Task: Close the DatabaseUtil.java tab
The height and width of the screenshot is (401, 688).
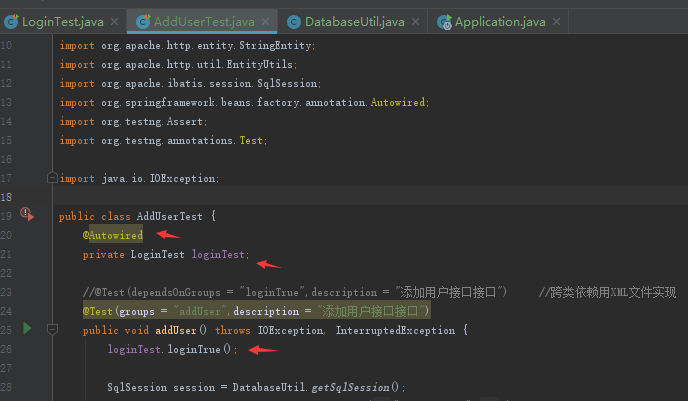Action: (416, 21)
